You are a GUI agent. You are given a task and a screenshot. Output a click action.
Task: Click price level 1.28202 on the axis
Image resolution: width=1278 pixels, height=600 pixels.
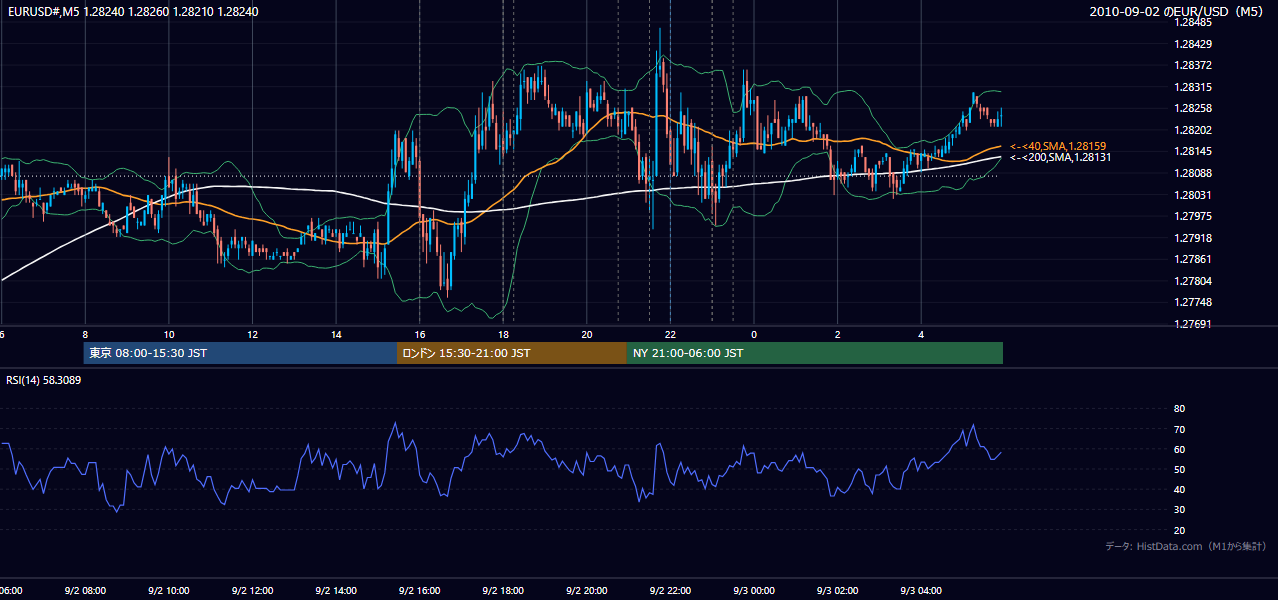[x=1192, y=130]
